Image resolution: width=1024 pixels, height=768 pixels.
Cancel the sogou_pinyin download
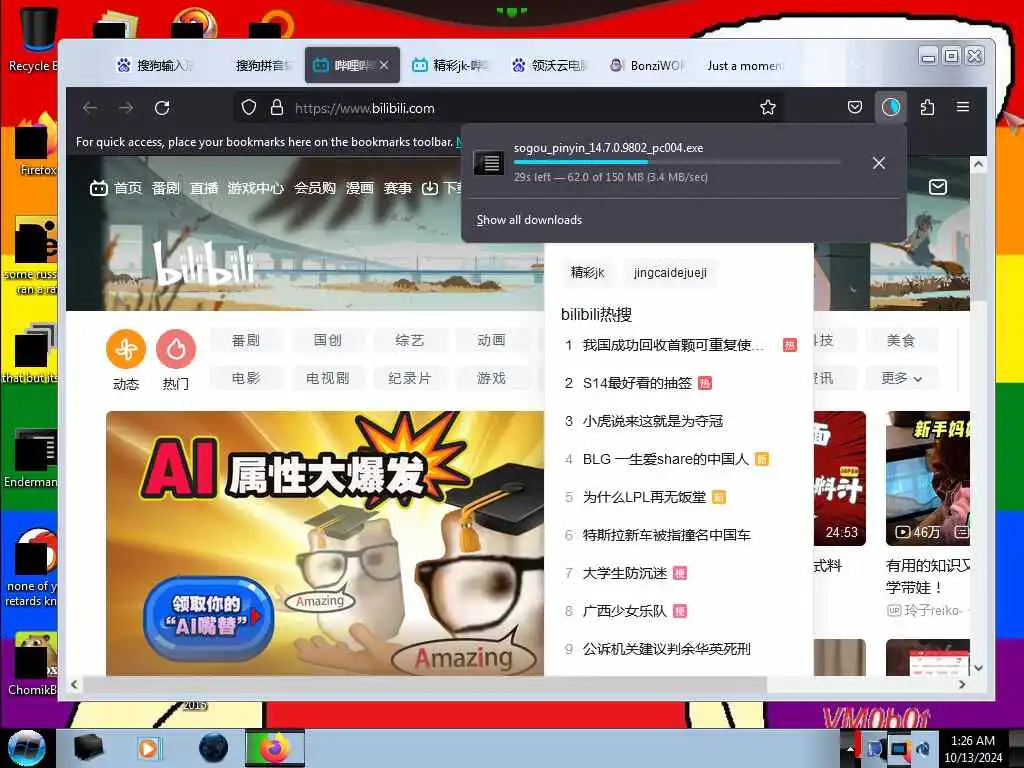pyautogui.click(x=879, y=163)
